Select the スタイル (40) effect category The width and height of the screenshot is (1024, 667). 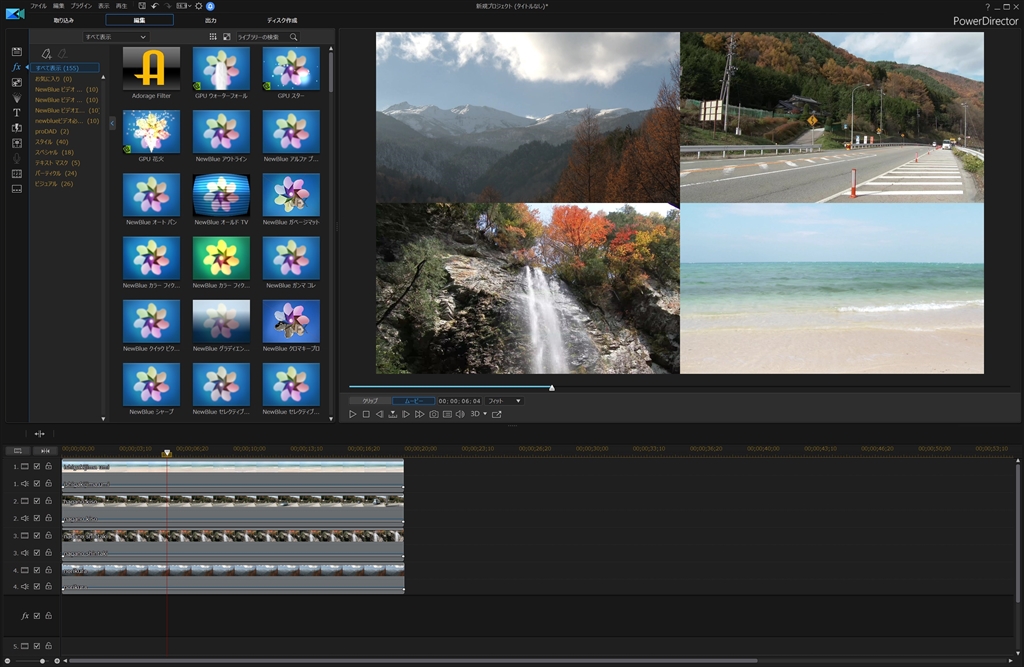(52, 141)
